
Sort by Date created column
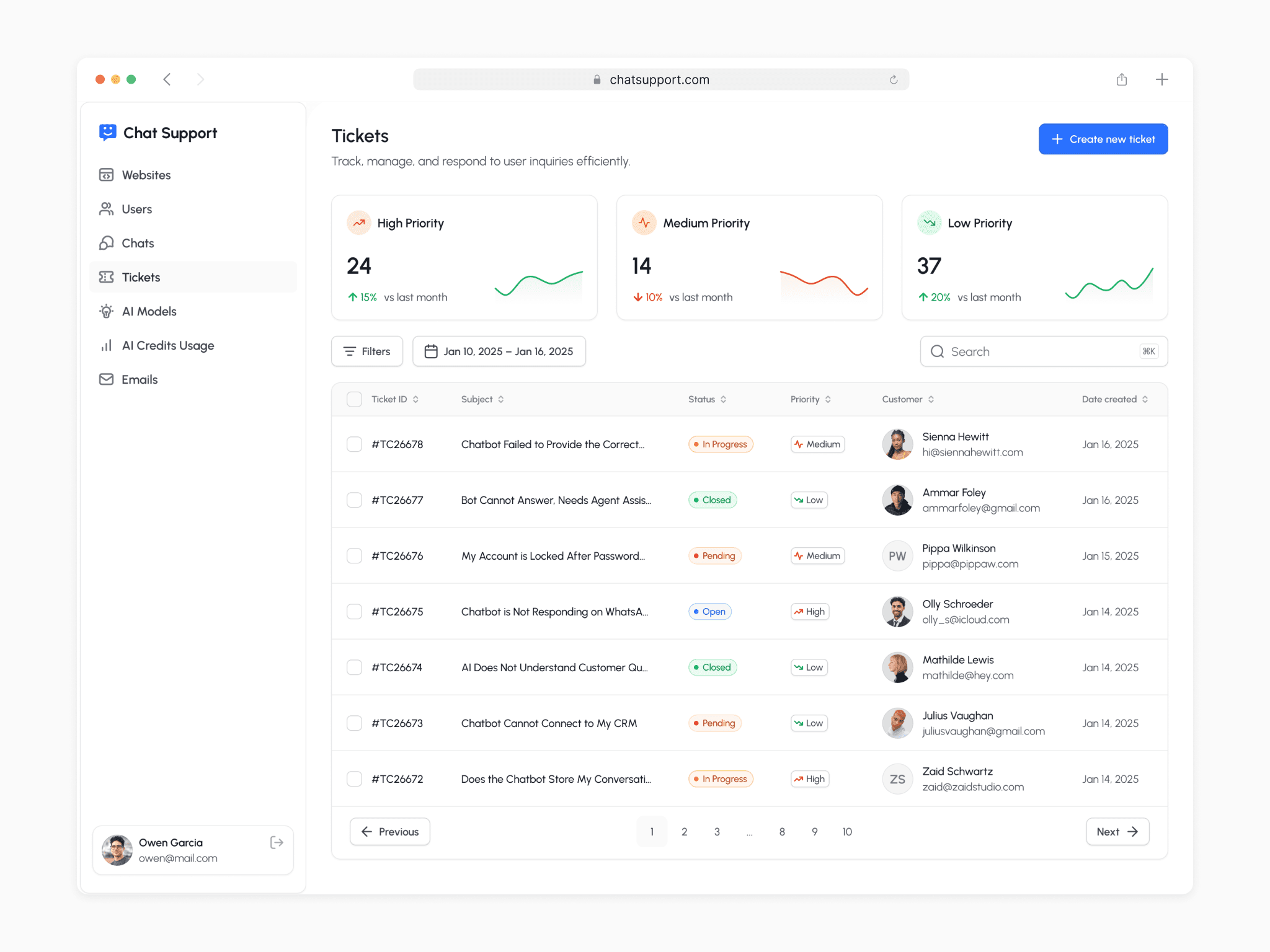click(x=1114, y=399)
